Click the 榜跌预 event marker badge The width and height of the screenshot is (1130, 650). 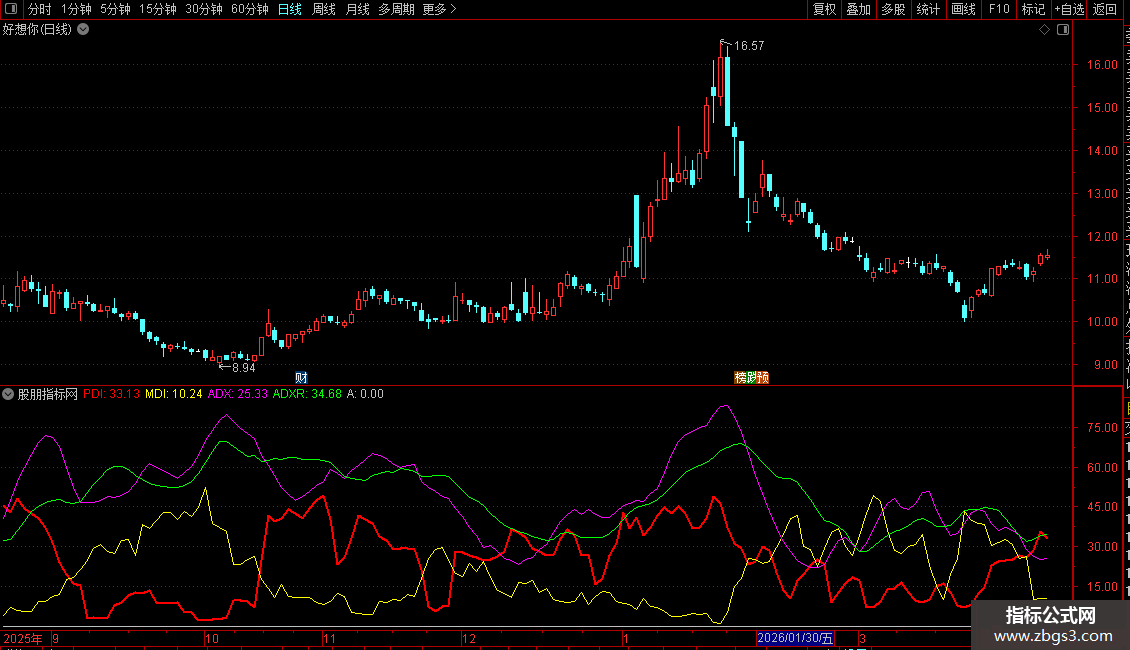[x=751, y=377]
